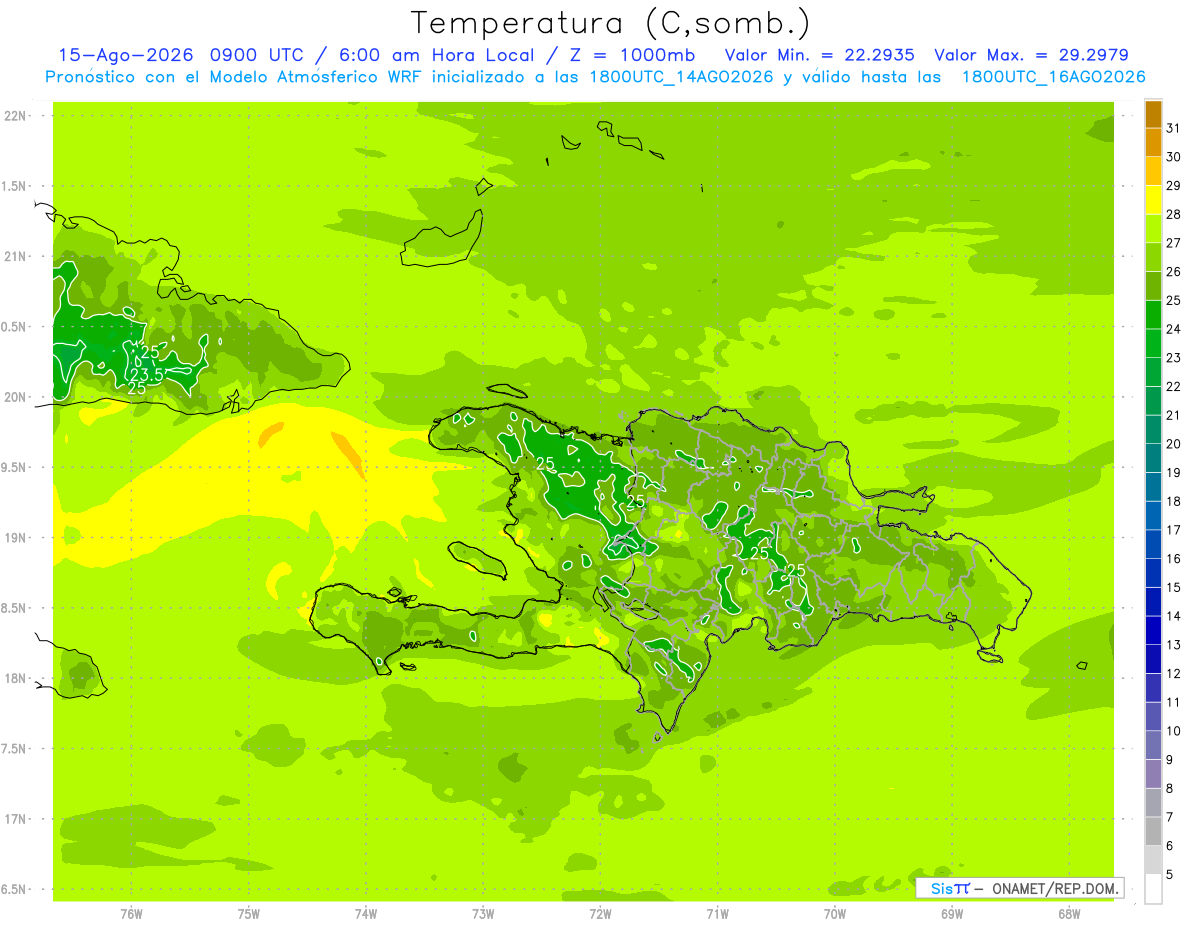The image size is (1200, 927).
Task: Click the '74W' longitude axis label
Action: [365, 914]
